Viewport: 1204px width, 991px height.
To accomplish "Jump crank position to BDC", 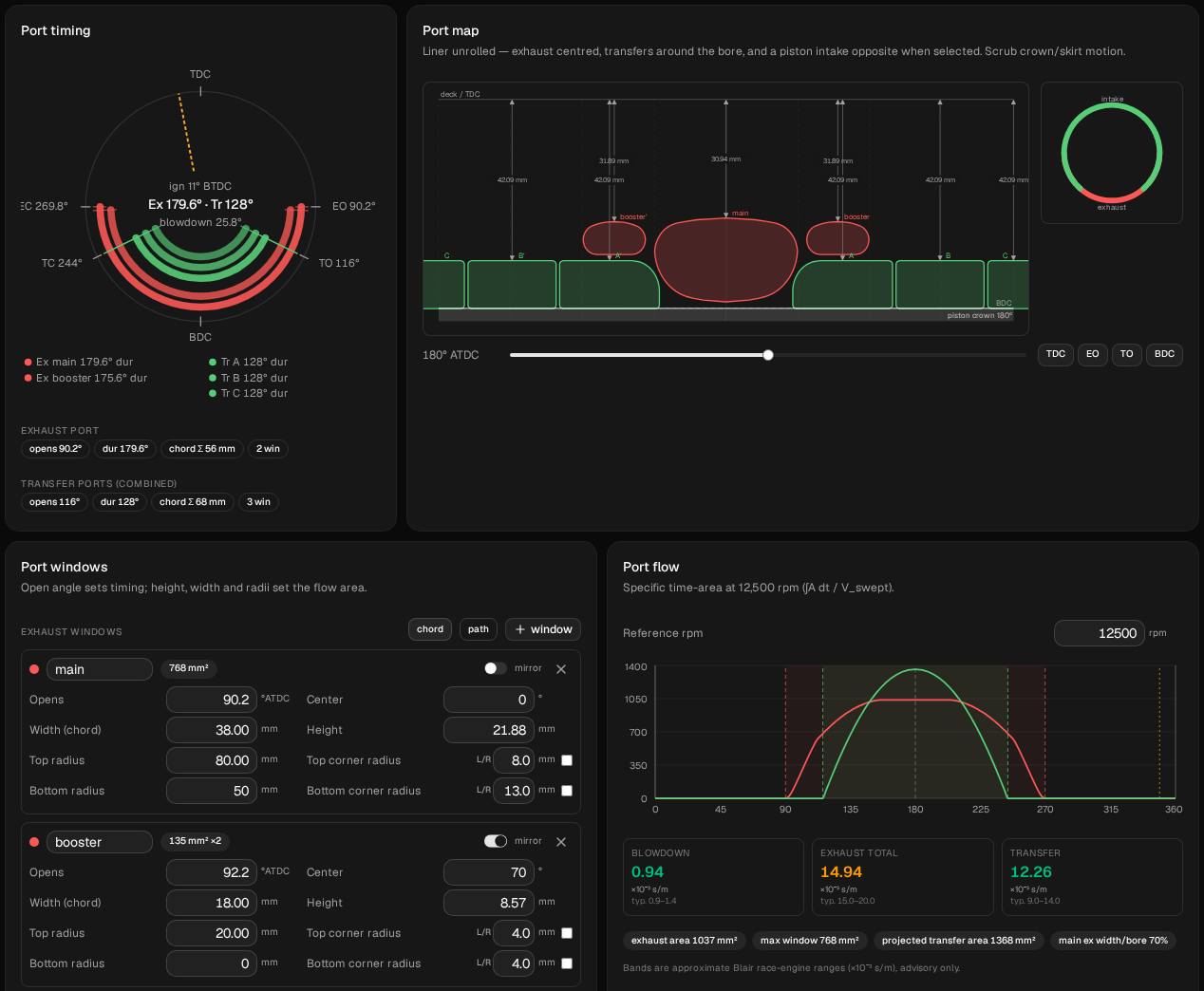I will (1164, 354).
